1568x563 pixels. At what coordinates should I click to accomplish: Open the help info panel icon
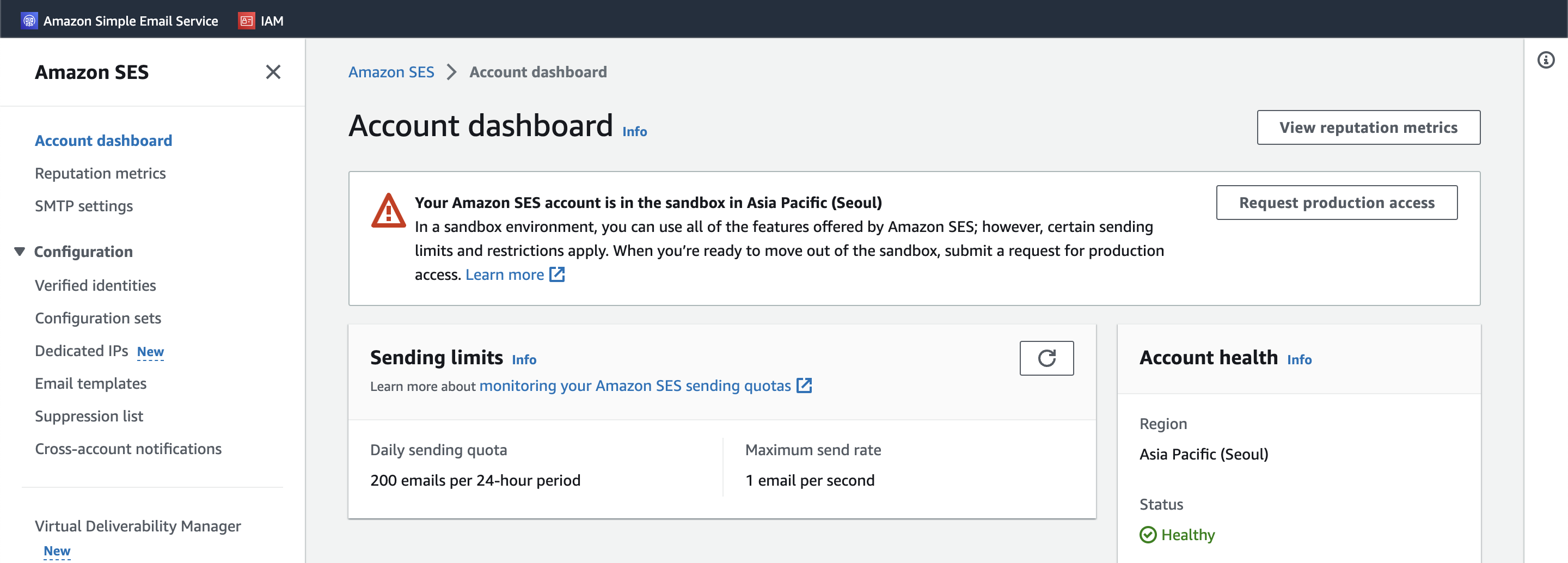pos(1546,60)
